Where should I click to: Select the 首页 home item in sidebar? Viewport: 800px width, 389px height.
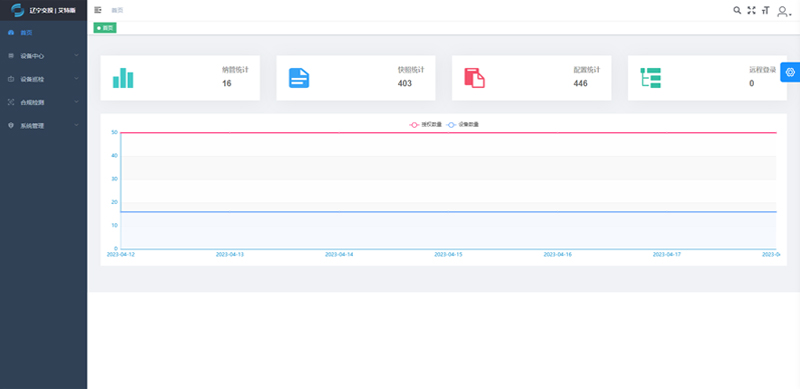43,33
